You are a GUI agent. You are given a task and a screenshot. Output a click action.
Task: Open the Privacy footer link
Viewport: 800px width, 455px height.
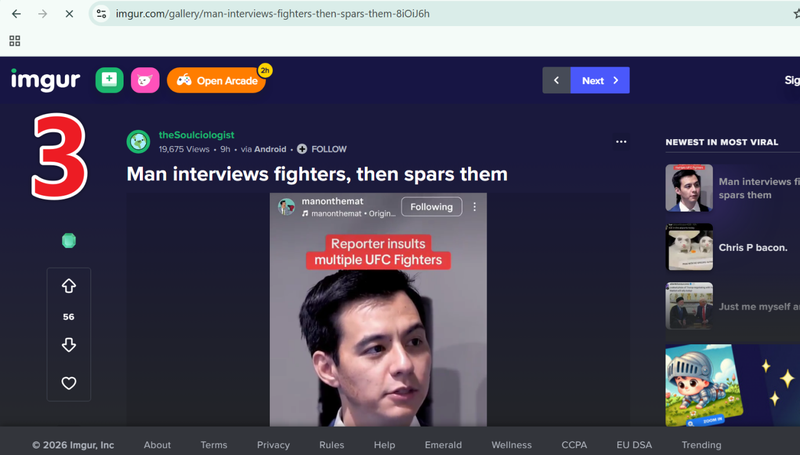273,445
